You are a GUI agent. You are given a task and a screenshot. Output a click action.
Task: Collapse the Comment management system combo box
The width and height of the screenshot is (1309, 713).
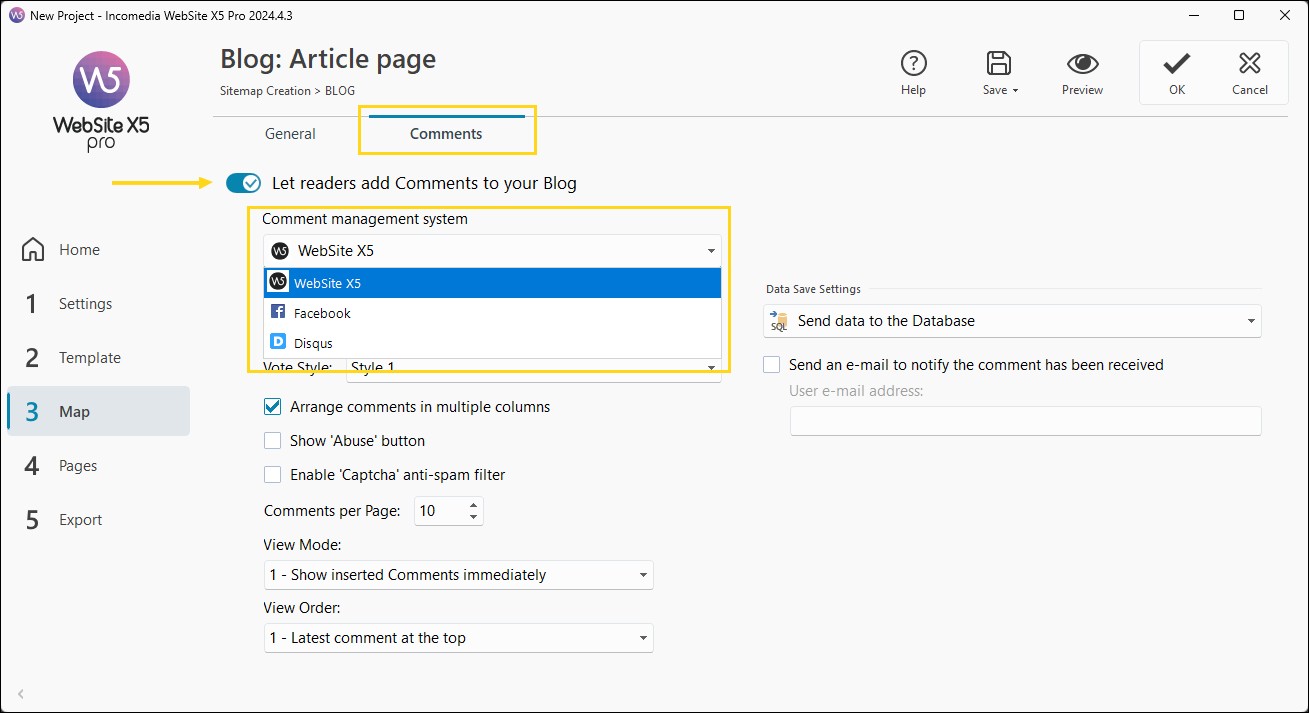click(492, 251)
